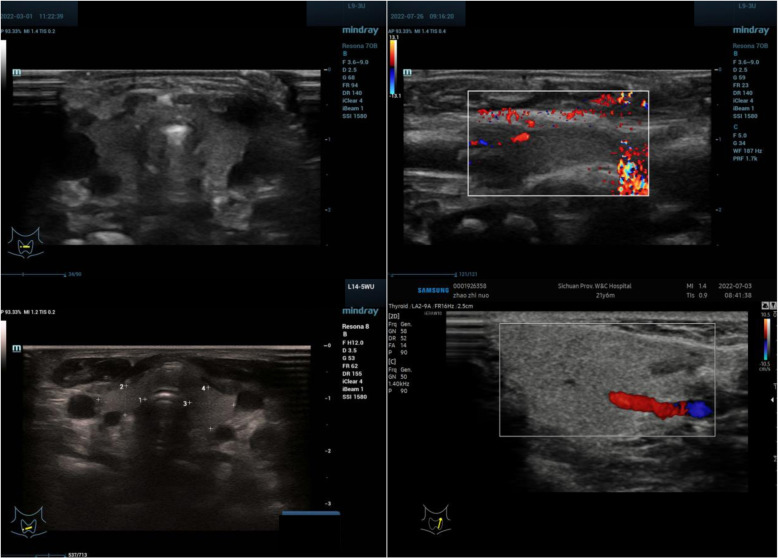Image resolution: width=778 pixels, height=558 pixels.
Task: Click the 'DR 52' value in the Samsung panel
Action: [x=397, y=338]
